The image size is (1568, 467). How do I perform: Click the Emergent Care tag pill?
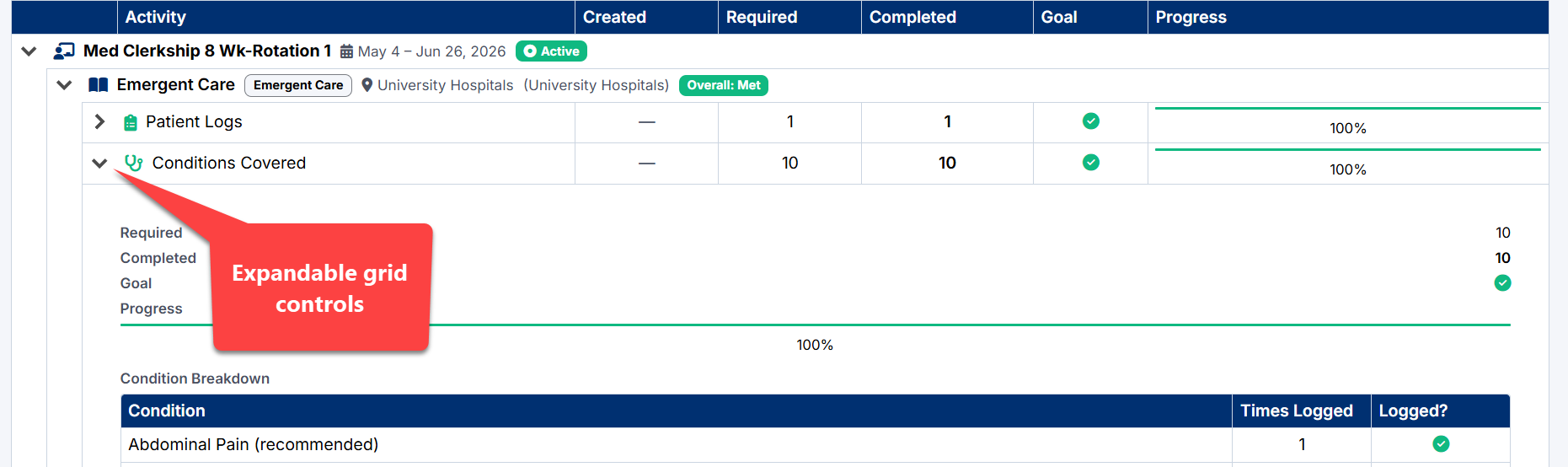[298, 85]
